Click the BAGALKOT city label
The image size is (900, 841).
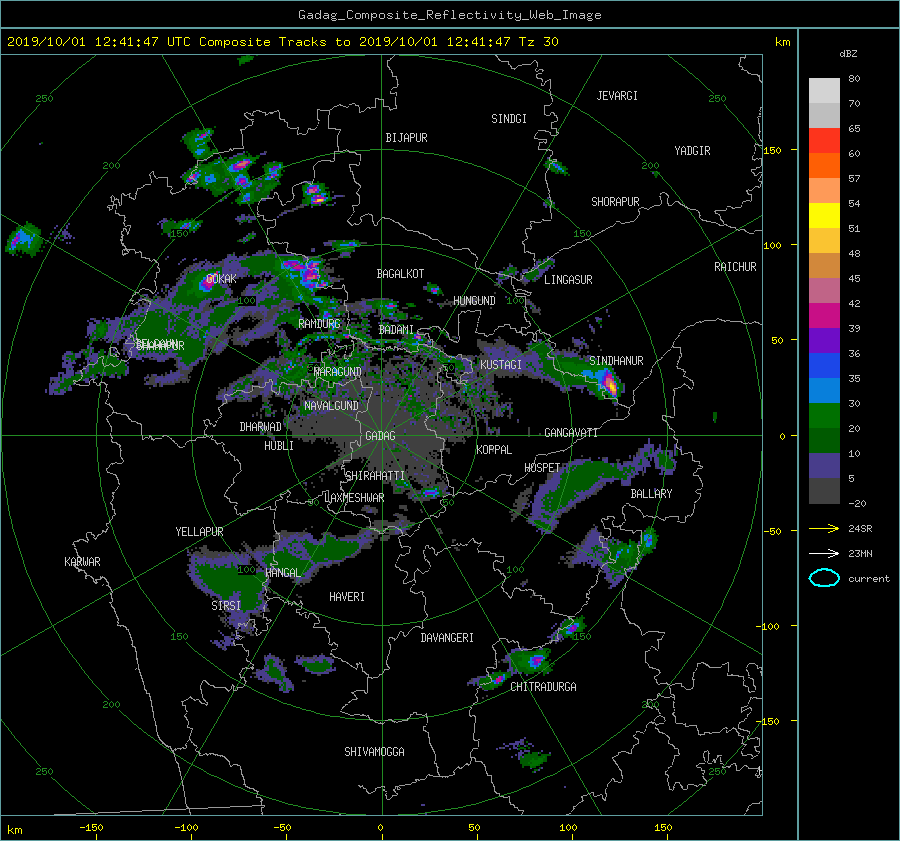tap(400, 274)
